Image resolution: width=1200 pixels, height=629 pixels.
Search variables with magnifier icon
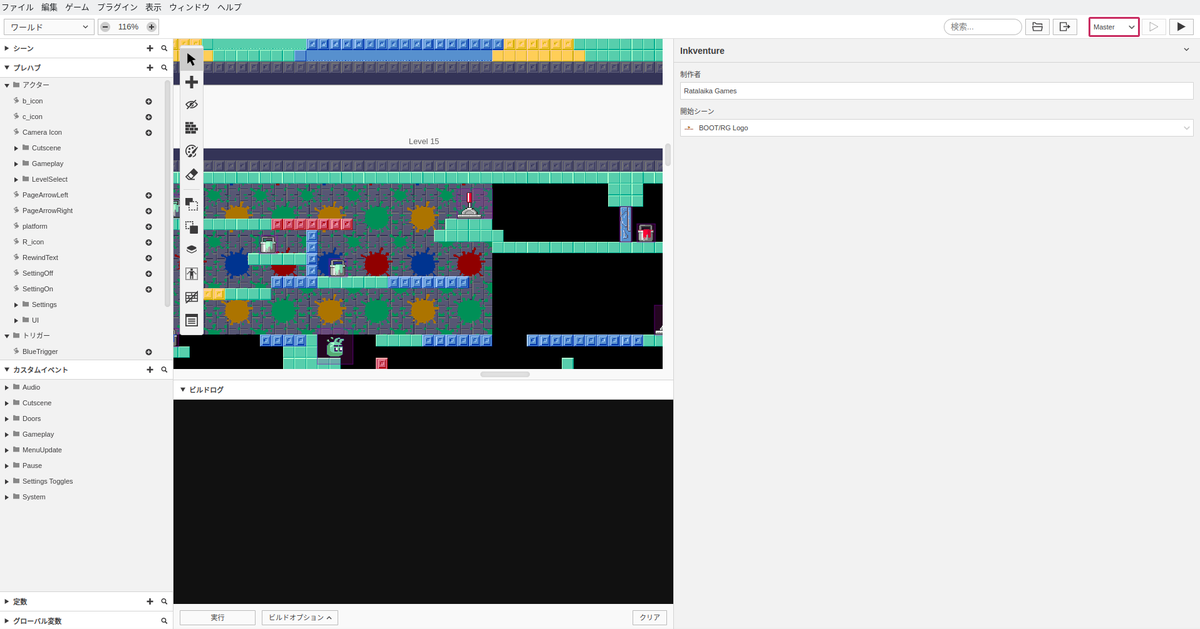pyautogui.click(x=164, y=602)
